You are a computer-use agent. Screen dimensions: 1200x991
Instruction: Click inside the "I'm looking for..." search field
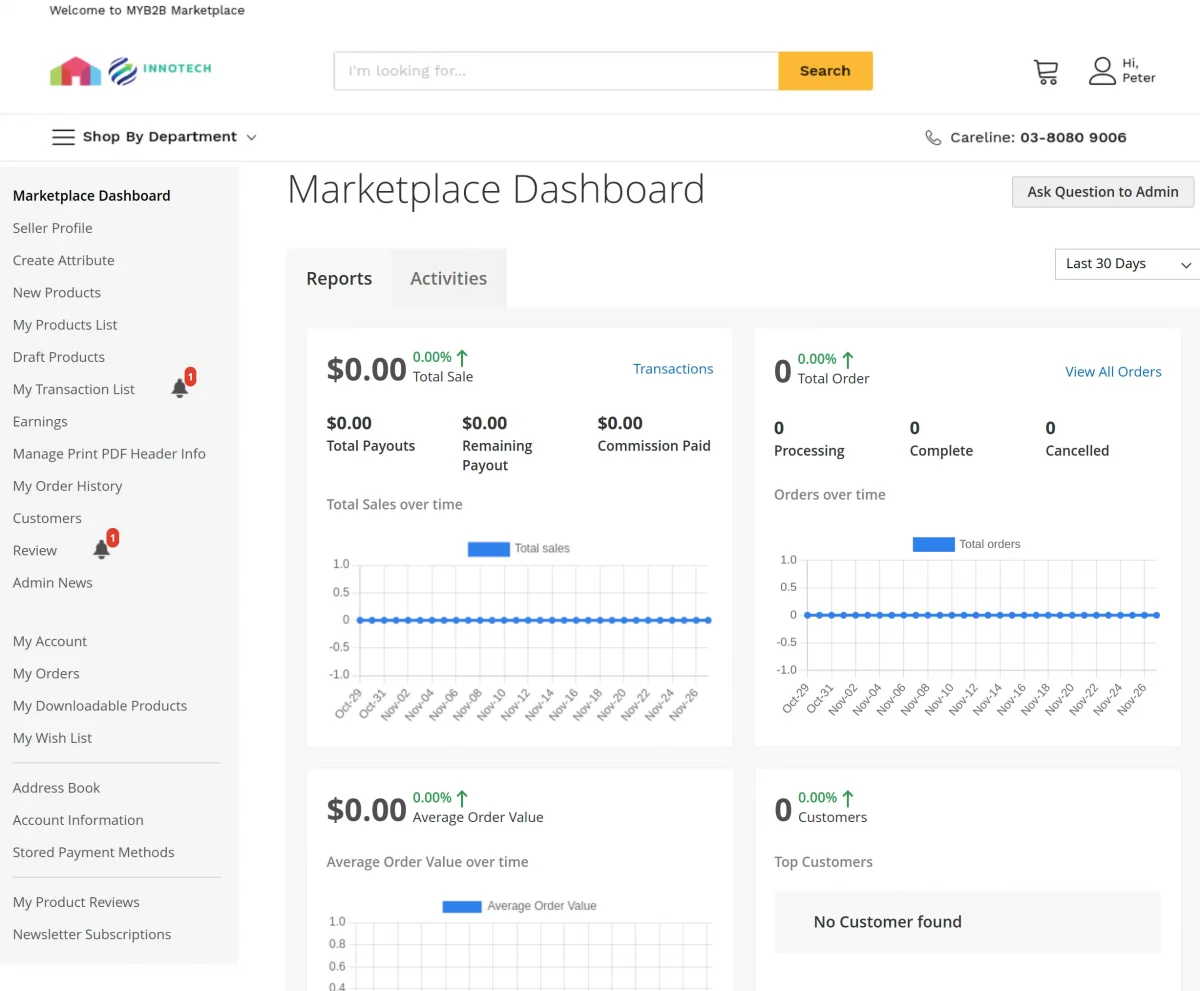point(555,70)
